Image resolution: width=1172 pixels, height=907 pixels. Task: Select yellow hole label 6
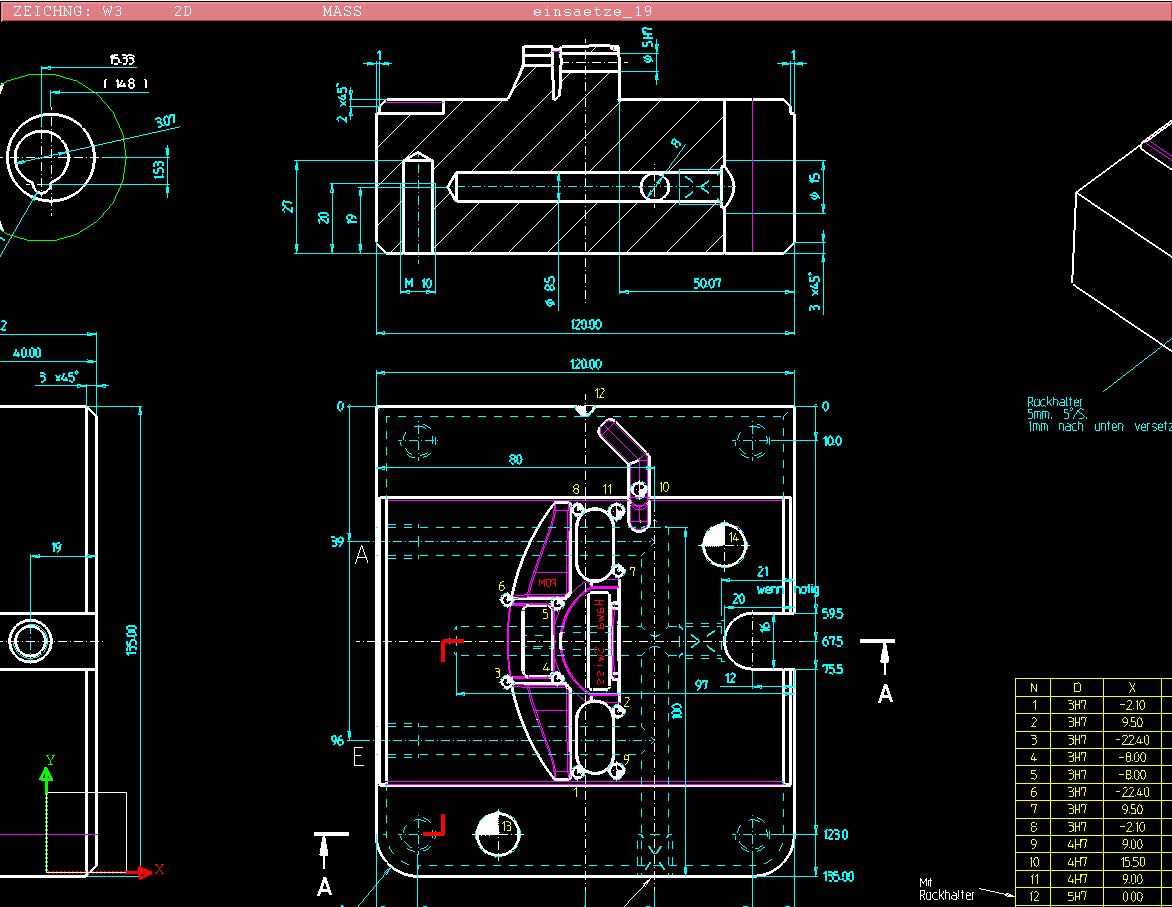click(502, 586)
